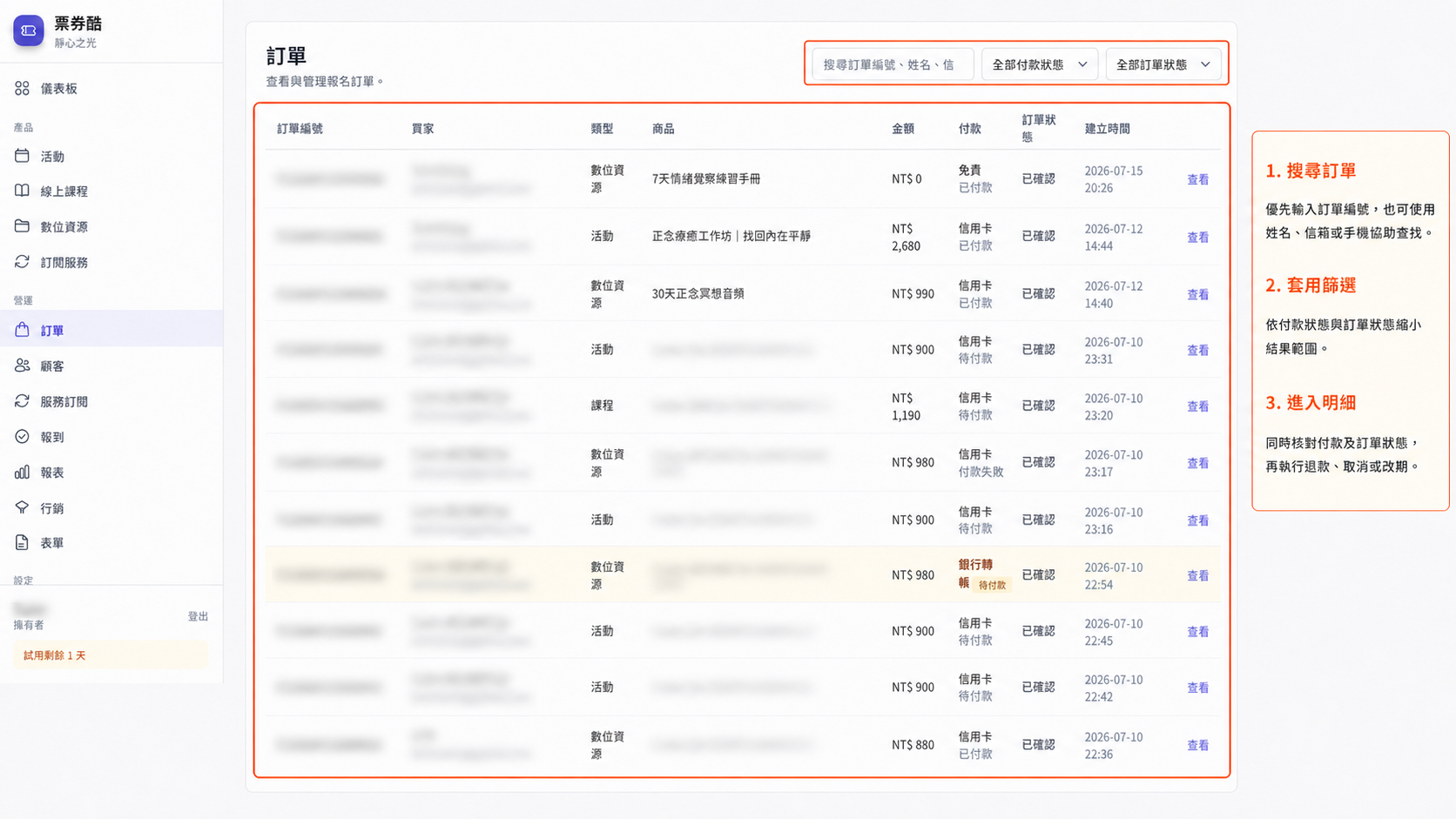Open the 報表 bar chart icon
1456x819 pixels.
(23, 472)
